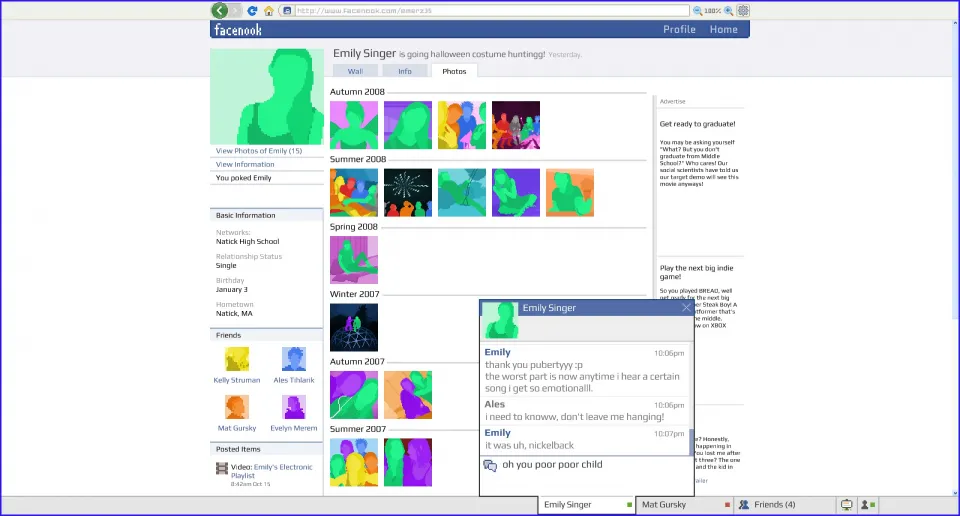Open second Summer 2007 photo
The height and width of the screenshot is (516, 960).
(x=408, y=462)
